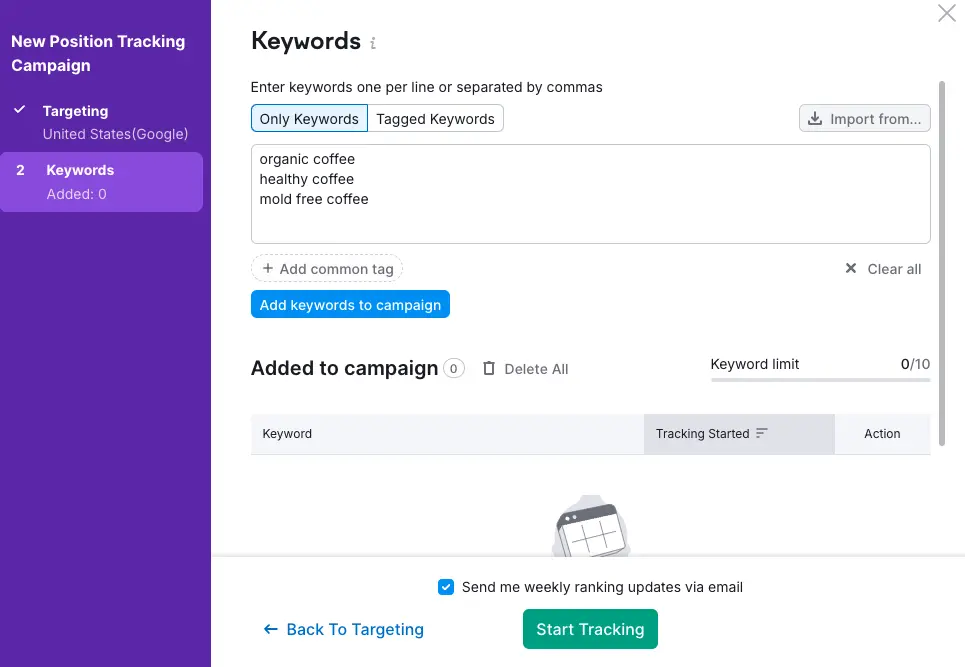Close the campaign setup dialog
The width and height of the screenshot is (965, 667).
pyautogui.click(x=946, y=14)
